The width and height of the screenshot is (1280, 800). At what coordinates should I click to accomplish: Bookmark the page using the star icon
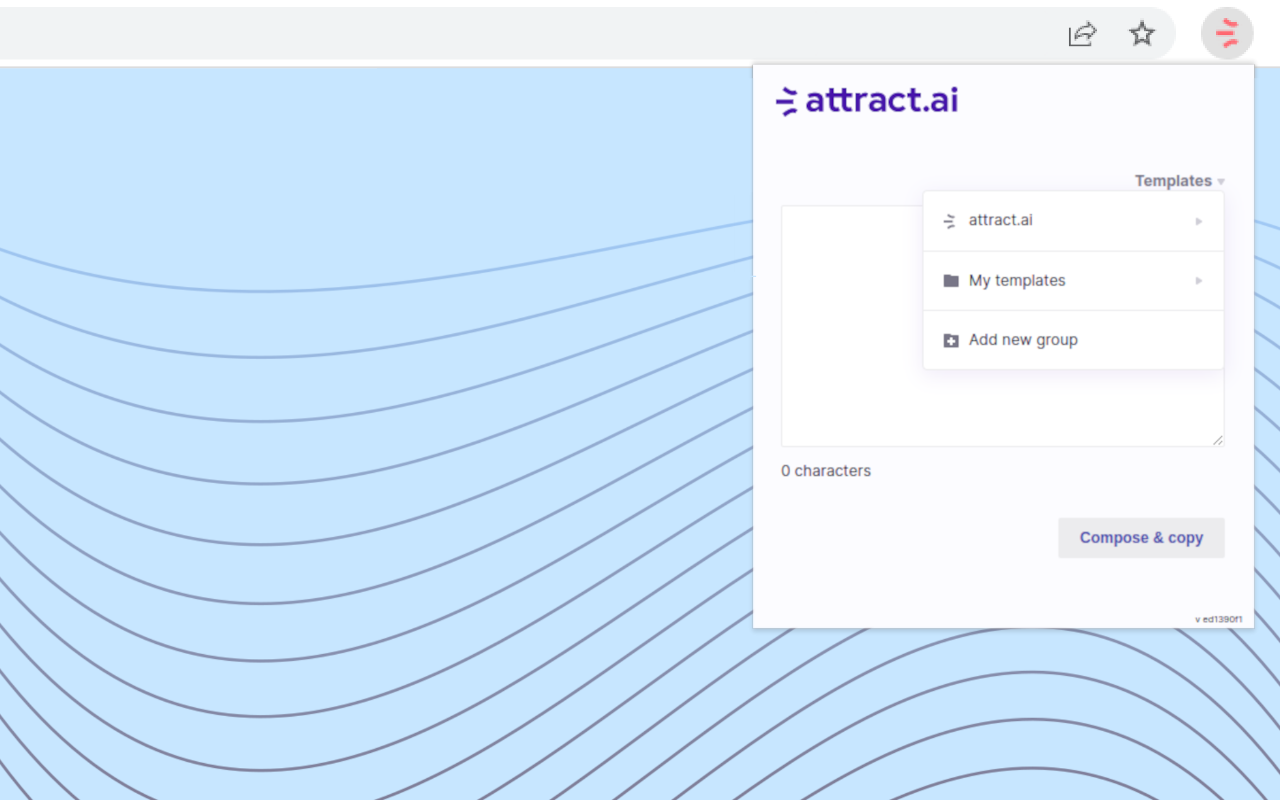1142,33
